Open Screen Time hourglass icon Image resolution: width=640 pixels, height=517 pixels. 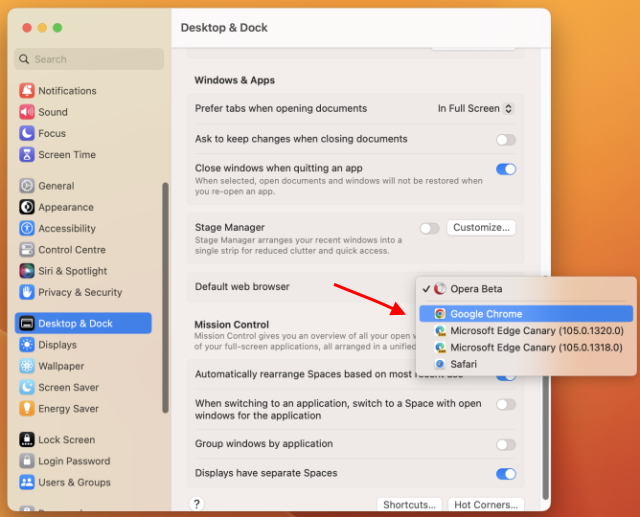27,155
